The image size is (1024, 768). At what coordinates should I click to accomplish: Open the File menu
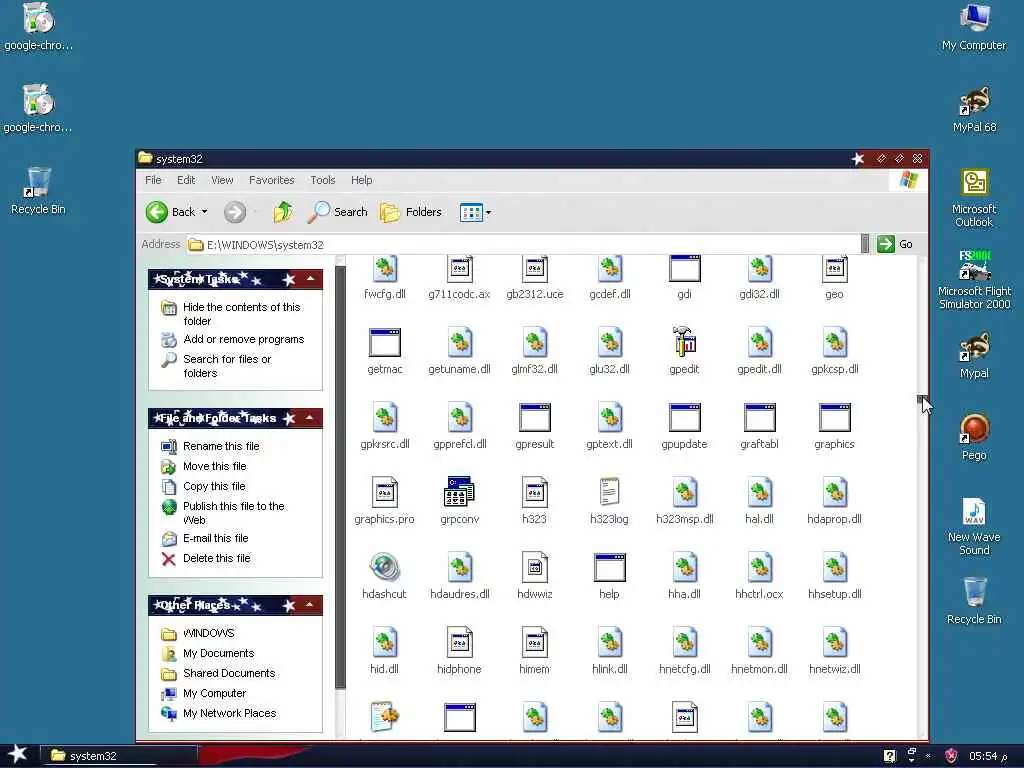(153, 180)
